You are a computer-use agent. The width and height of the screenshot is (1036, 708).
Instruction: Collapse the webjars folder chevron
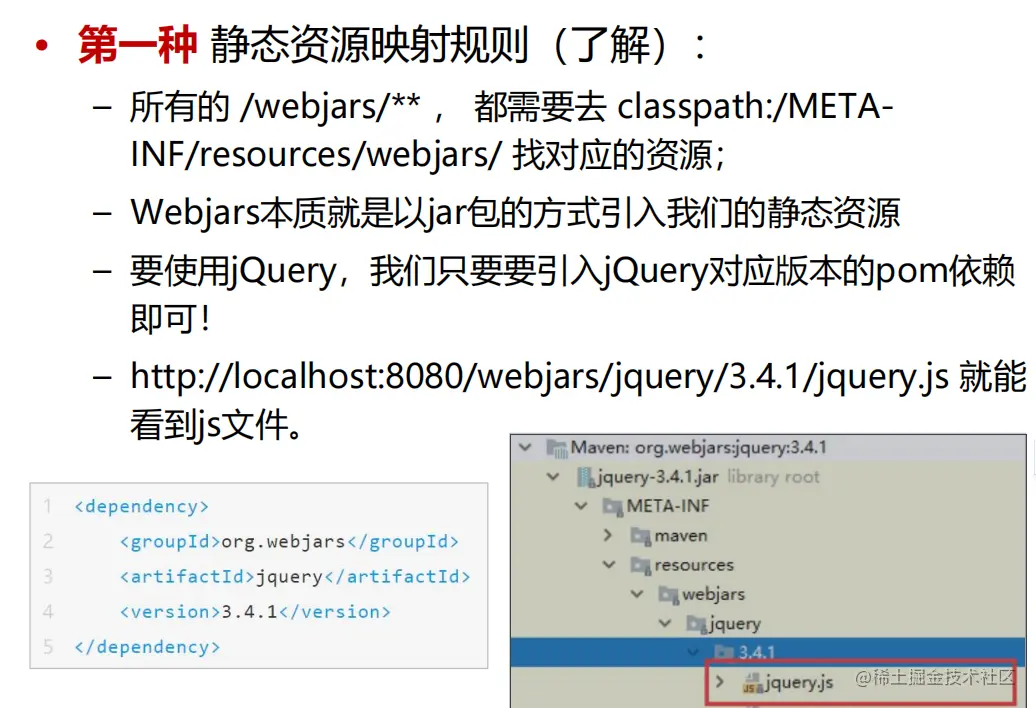(x=637, y=594)
